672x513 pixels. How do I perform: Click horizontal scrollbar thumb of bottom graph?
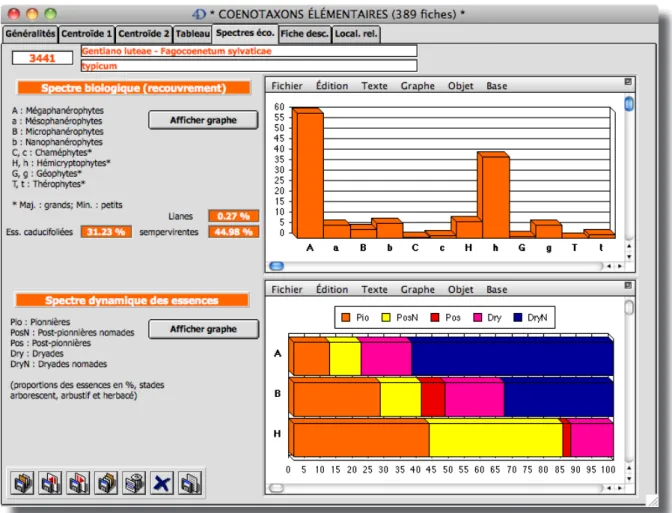tap(276, 488)
